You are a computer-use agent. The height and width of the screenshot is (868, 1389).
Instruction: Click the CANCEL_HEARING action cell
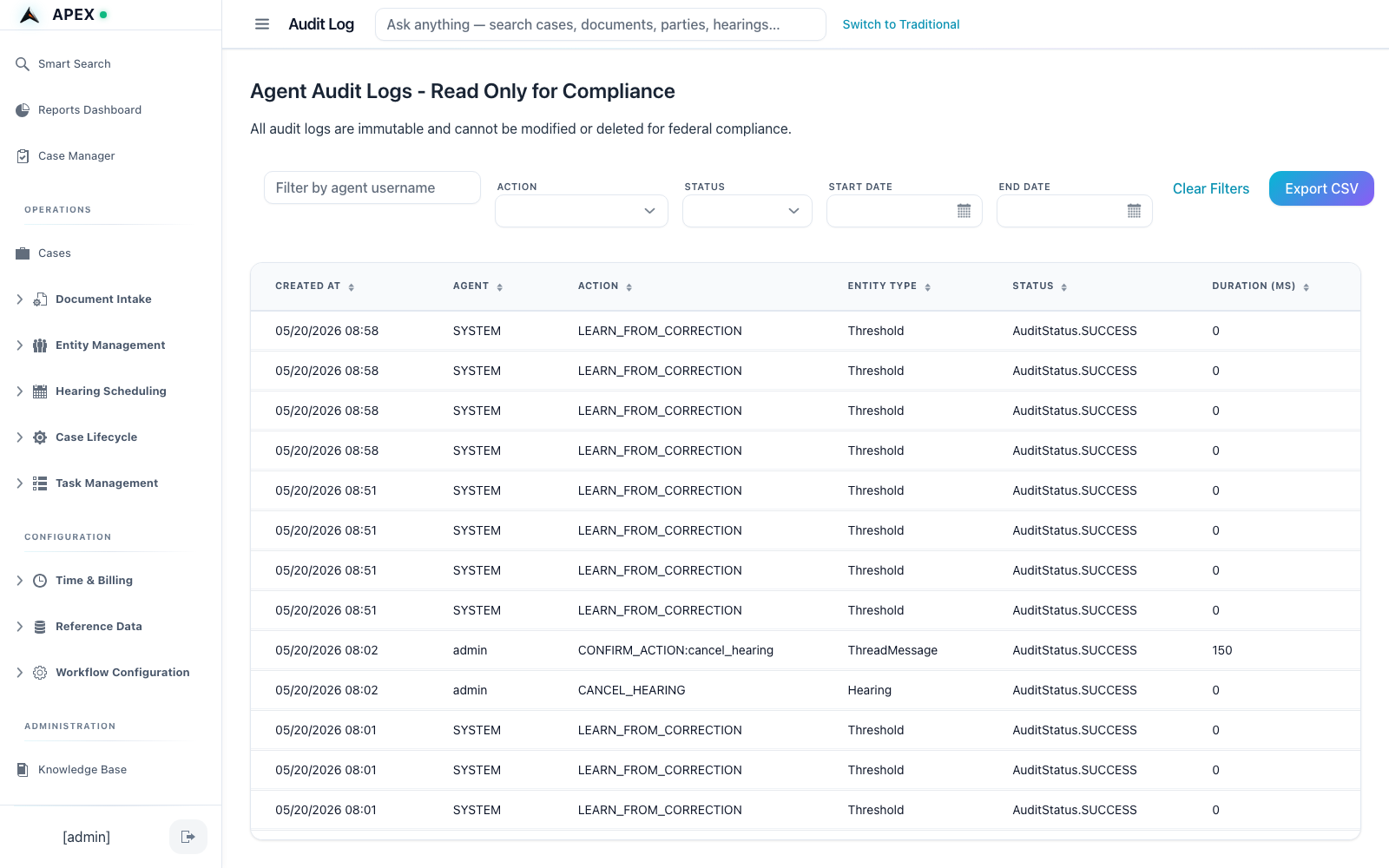(x=631, y=690)
